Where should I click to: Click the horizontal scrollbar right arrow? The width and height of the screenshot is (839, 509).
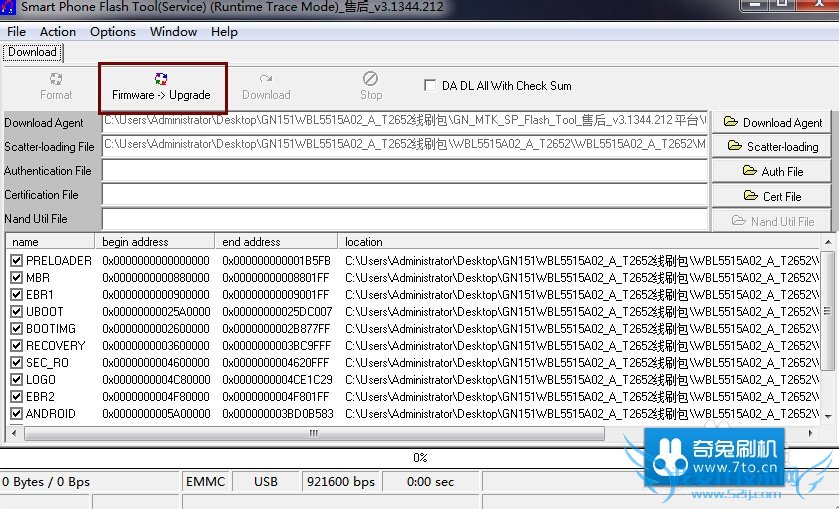pos(811,433)
